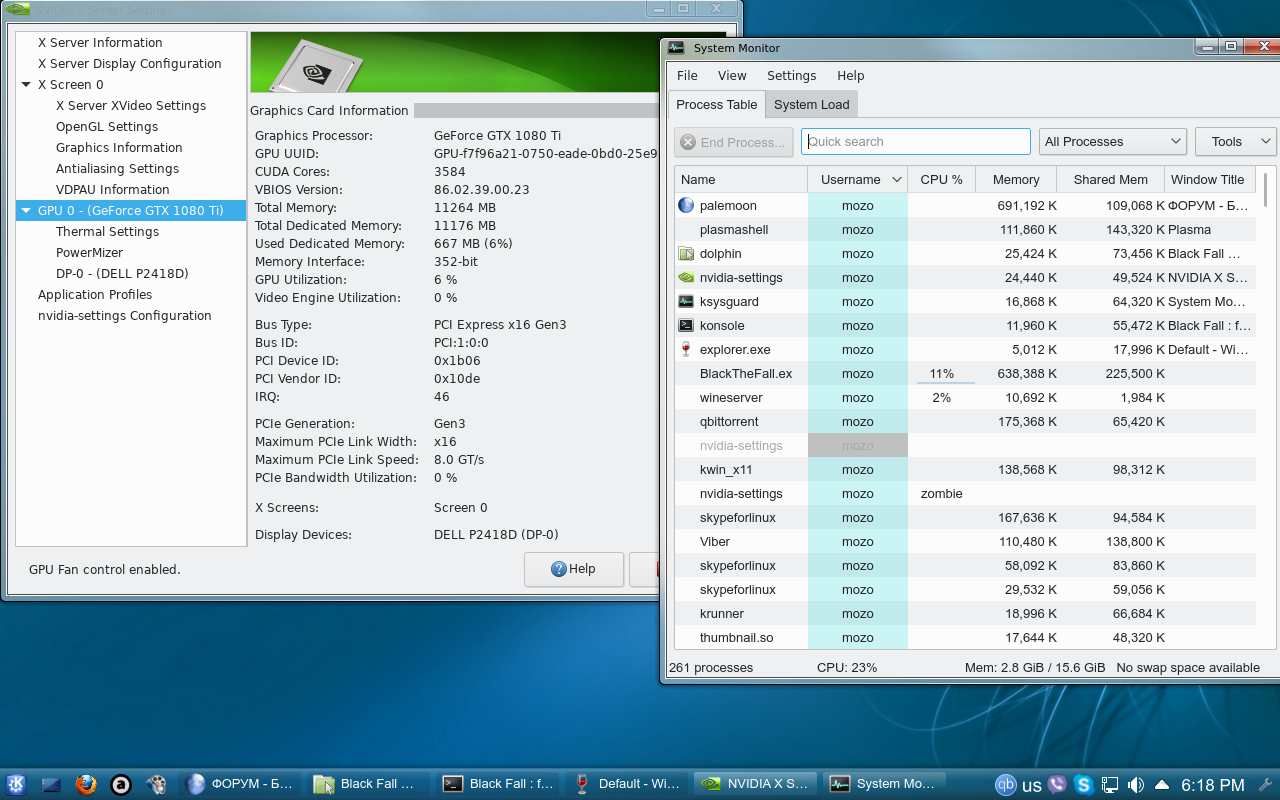This screenshot has width=1280, height=800.
Task: Click the palemoon process icon
Action: 686,205
